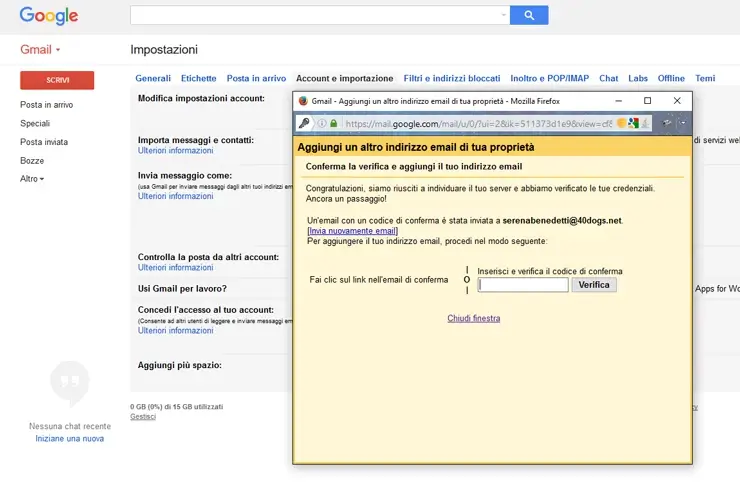740x488 pixels.
Task: Click the address serenabenedetti@40dogs.net
Action: 562,220
